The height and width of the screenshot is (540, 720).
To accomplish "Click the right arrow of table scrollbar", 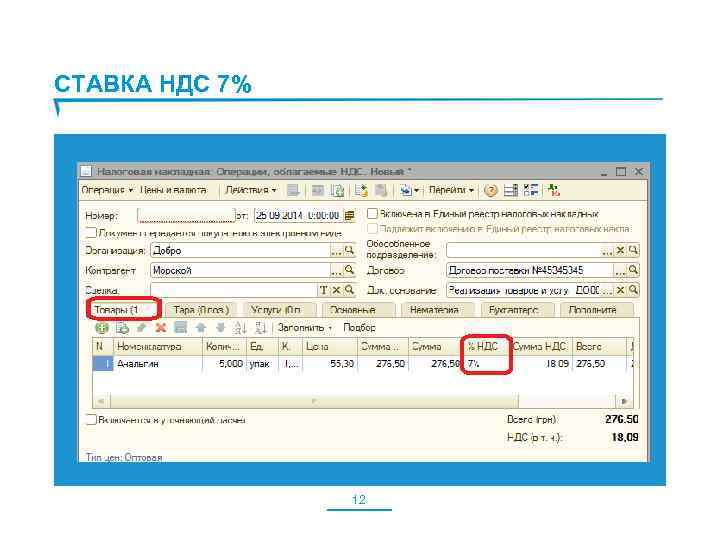I will 624,401.
